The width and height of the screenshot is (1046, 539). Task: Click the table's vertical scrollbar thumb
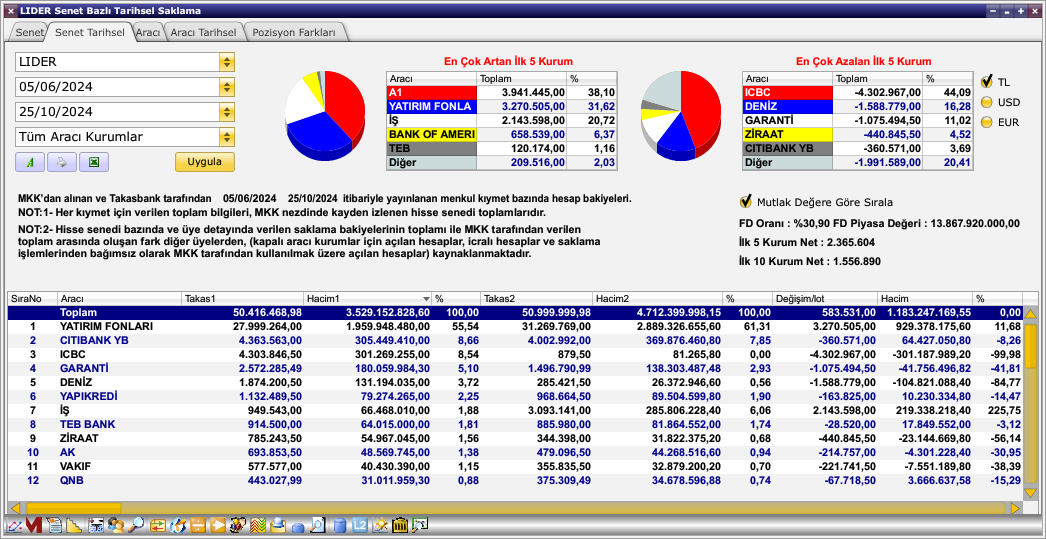[1030, 347]
